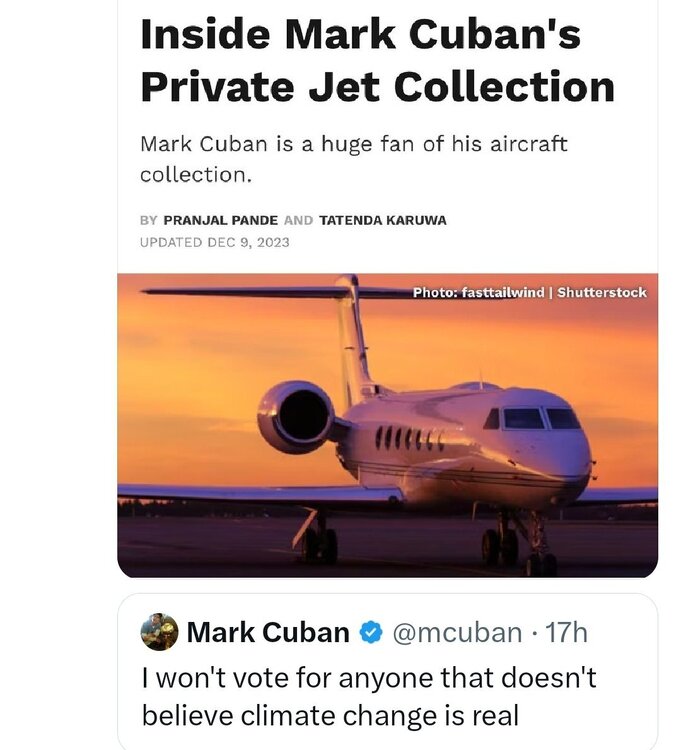Image resolution: width=681 pixels, height=750 pixels.
Task: Click Mark Cuban's profile avatar
Action: 160,632
